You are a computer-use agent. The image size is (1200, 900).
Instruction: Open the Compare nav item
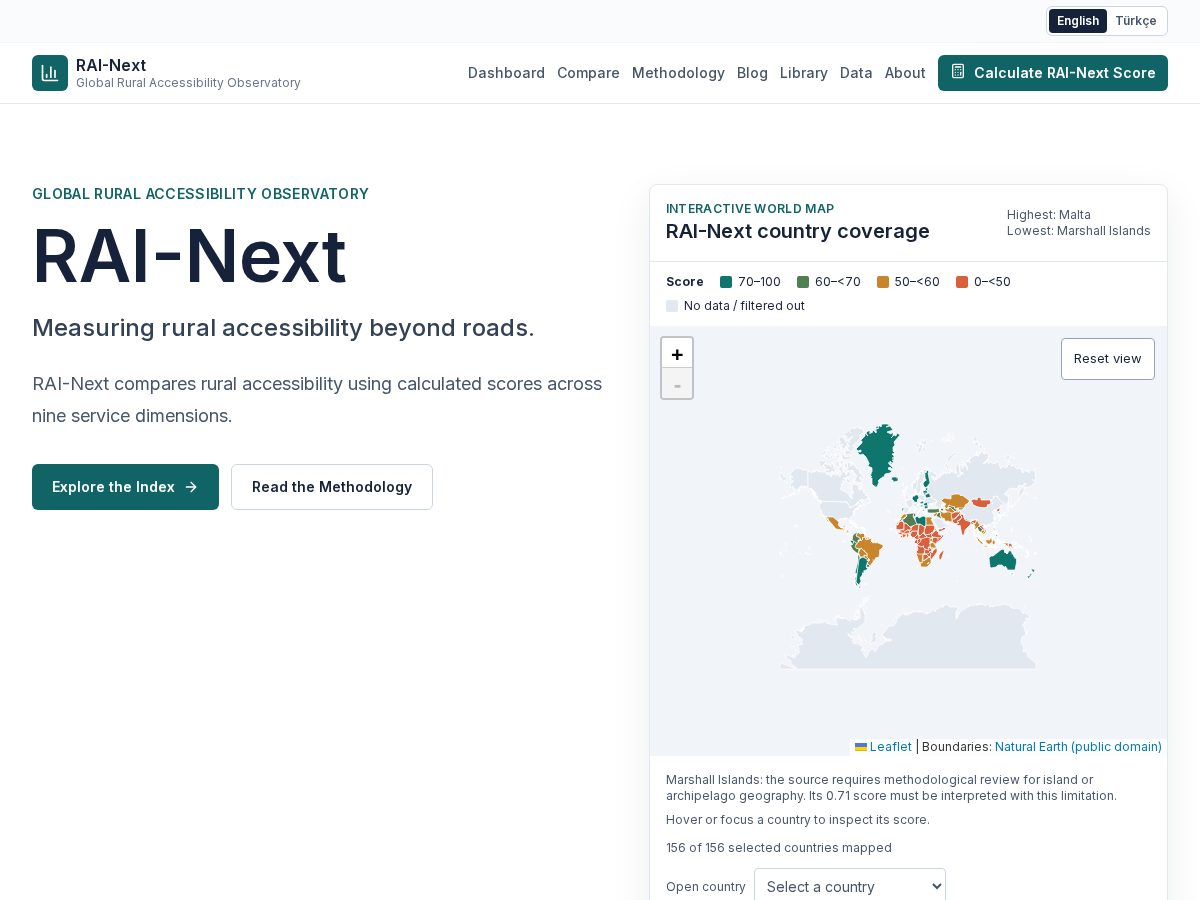pyautogui.click(x=588, y=73)
